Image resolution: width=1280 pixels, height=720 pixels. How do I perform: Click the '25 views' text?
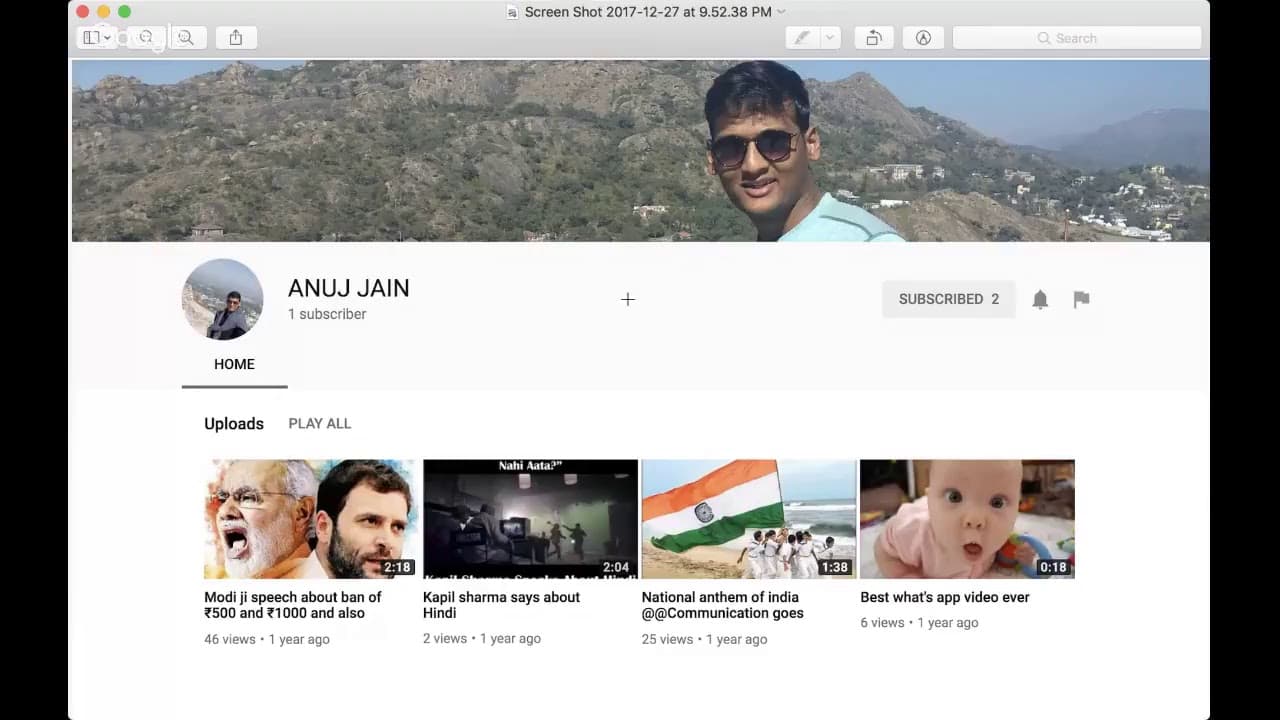click(667, 639)
